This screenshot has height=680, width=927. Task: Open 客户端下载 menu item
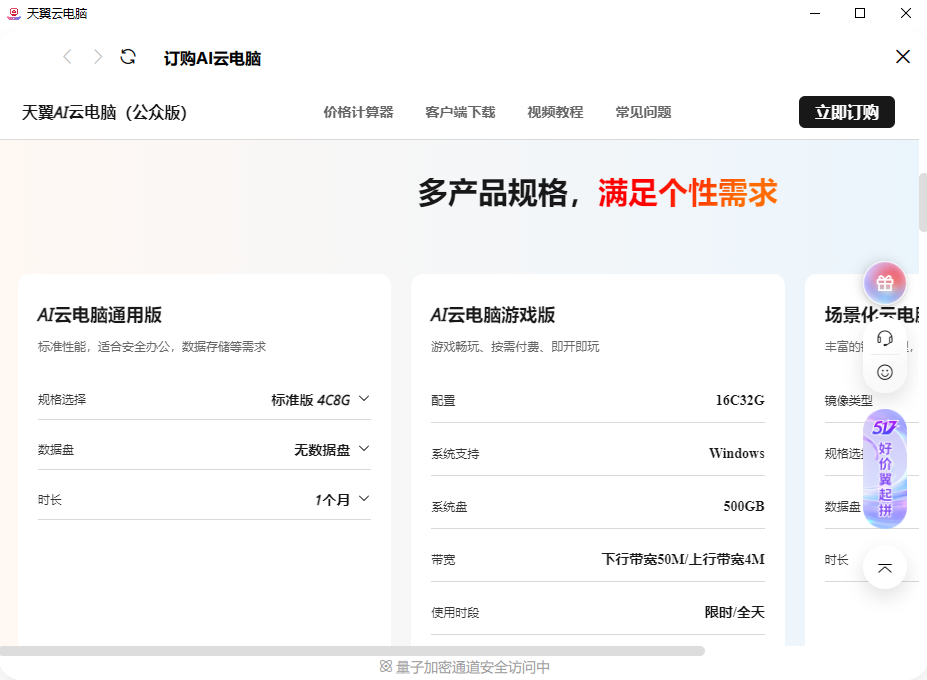pyautogui.click(x=460, y=112)
